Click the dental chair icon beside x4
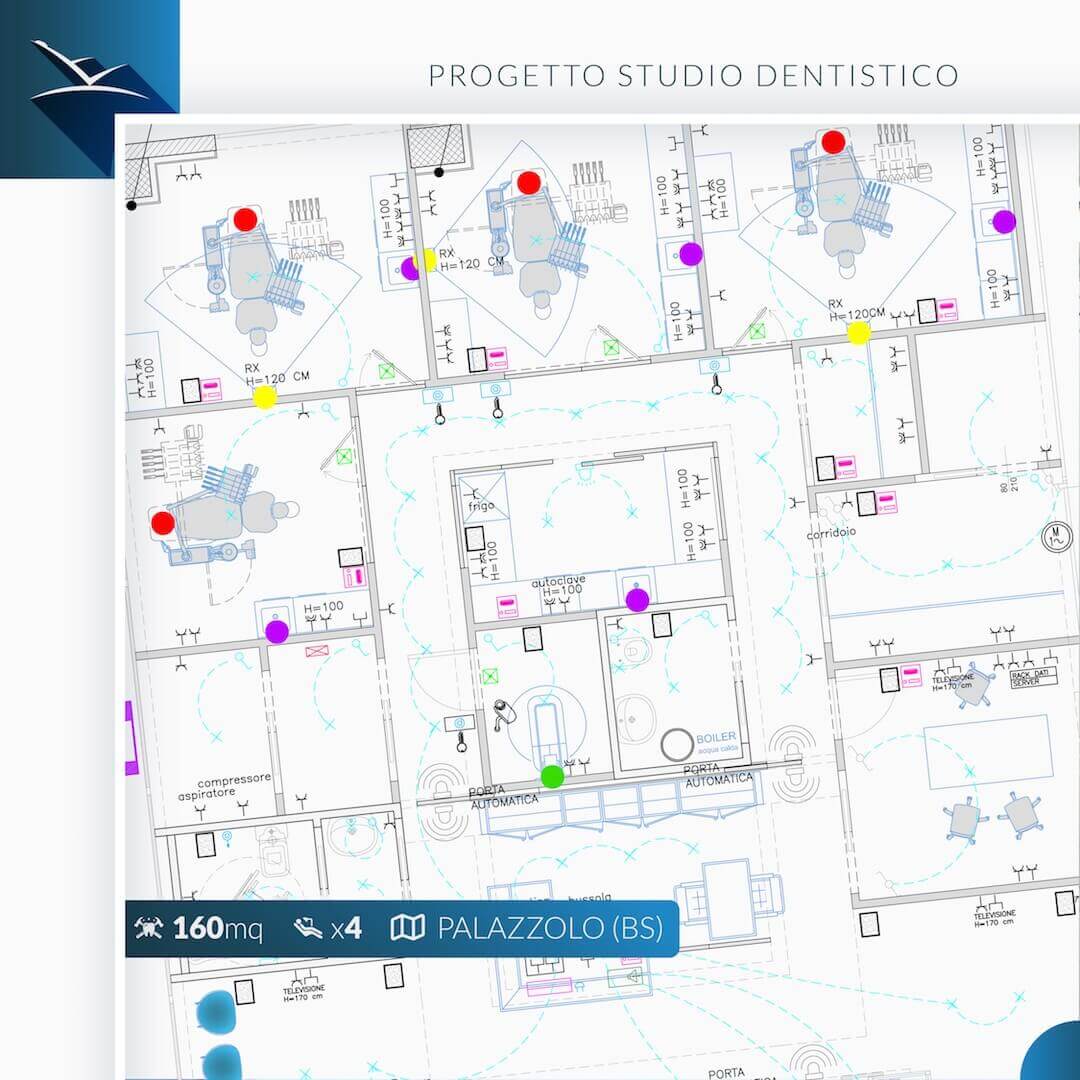1080x1080 pixels. (x=307, y=928)
